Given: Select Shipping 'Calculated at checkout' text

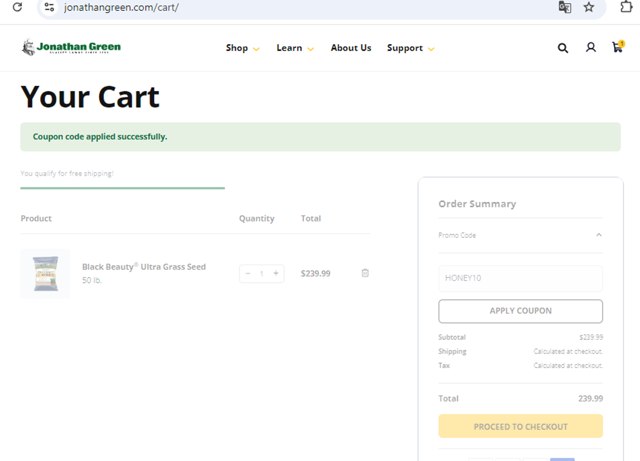Looking at the screenshot, I should pyautogui.click(x=568, y=351).
